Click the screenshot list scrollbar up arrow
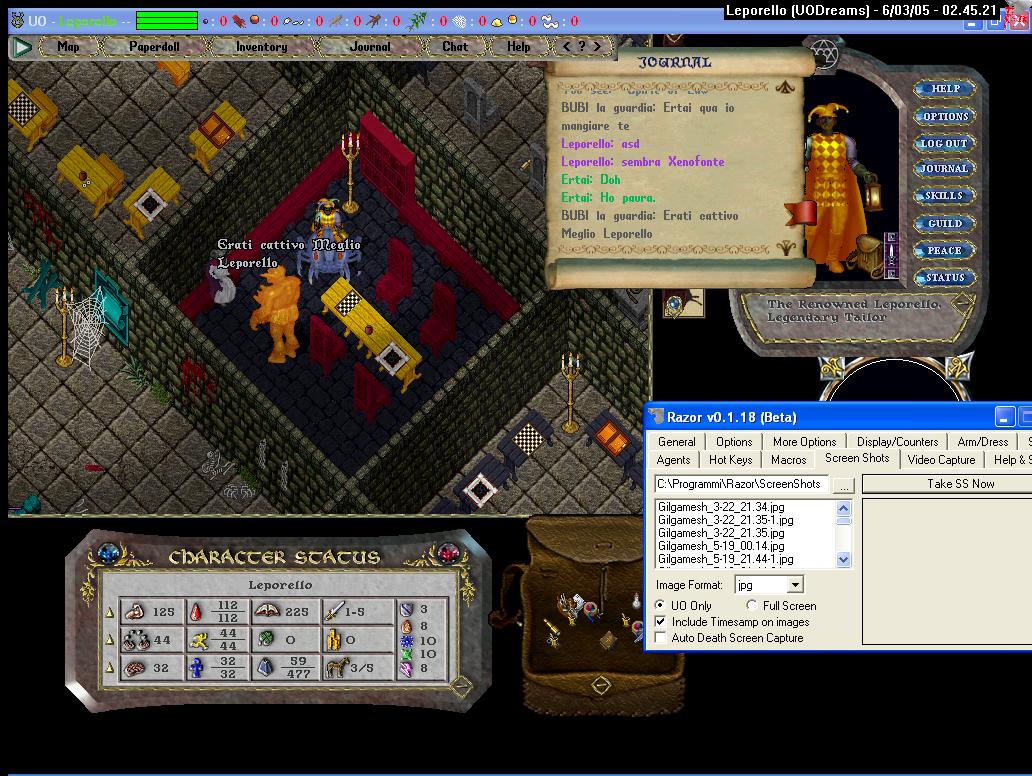The width and height of the screenshot is (1032, 776). 843,507
